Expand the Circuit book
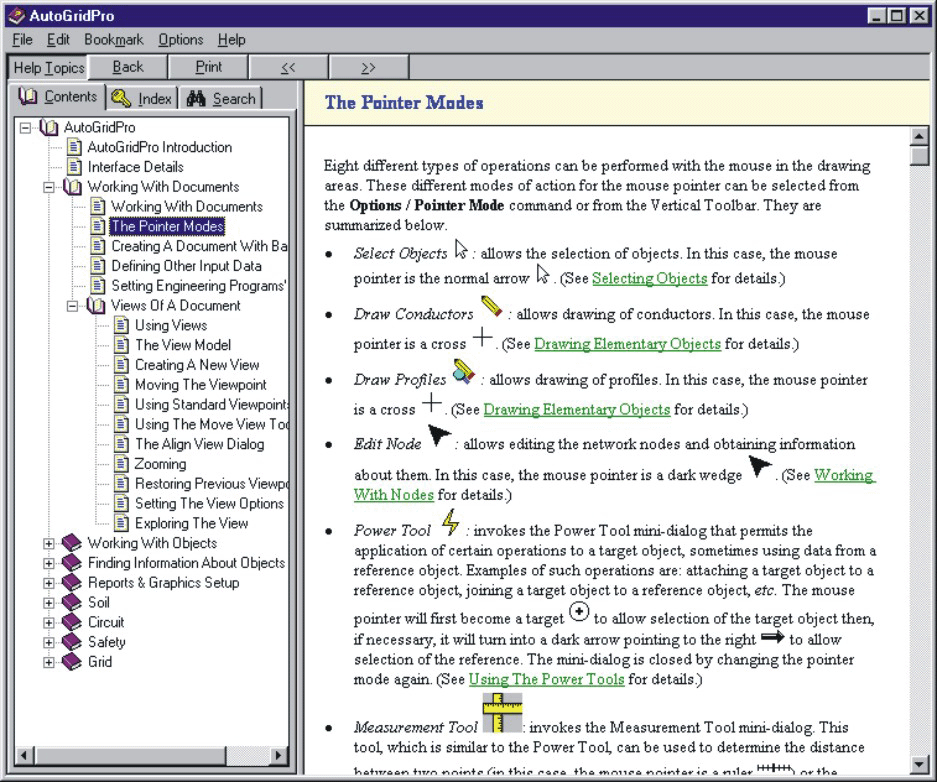The width and height of the screenshot is (937, 782). [48, 622]
